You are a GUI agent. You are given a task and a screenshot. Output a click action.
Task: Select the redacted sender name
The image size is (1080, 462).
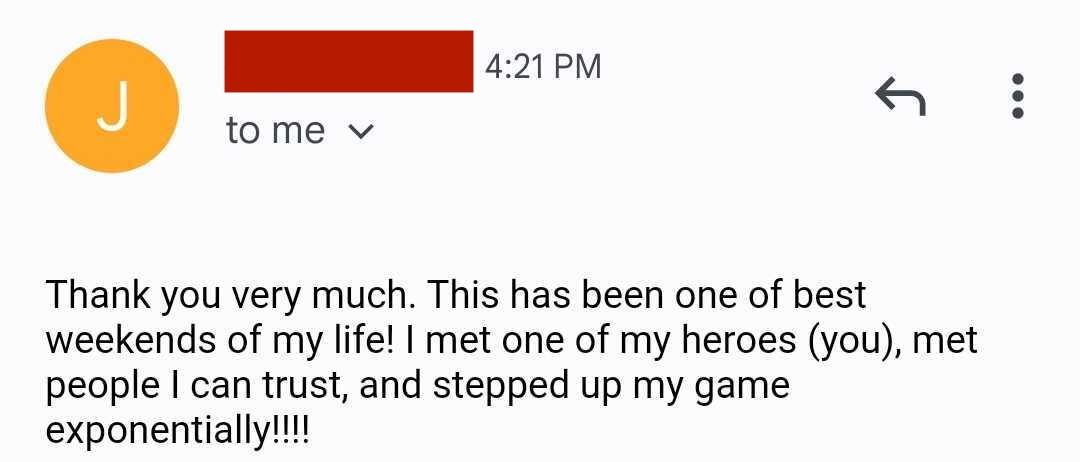(x=348, y=62)
